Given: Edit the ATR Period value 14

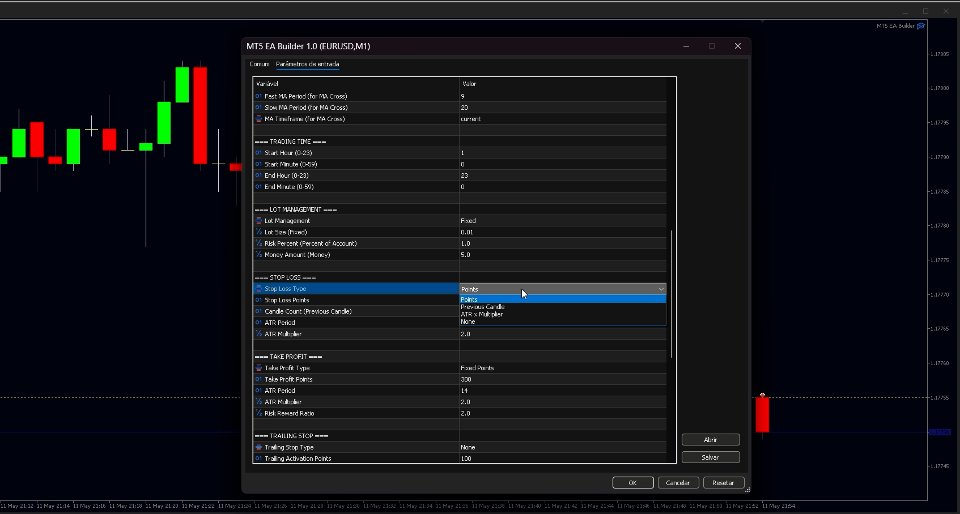Looking at the screenshot, I should click(x=563, y=390).
